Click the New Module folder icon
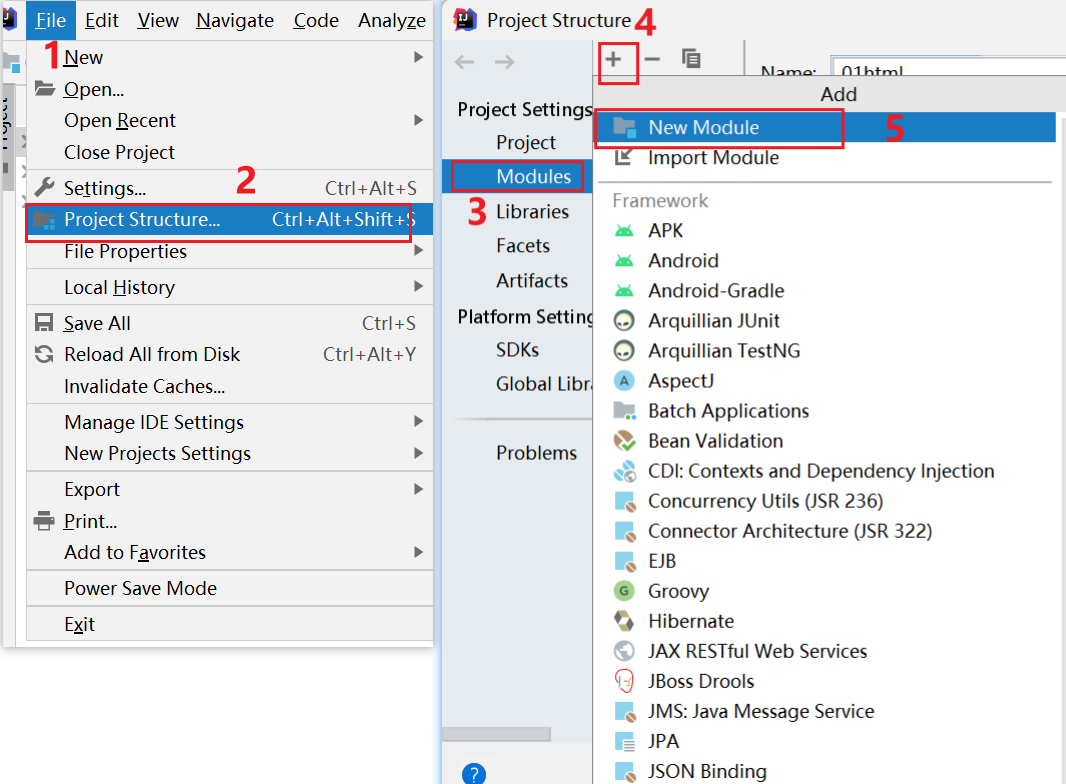 624,127
